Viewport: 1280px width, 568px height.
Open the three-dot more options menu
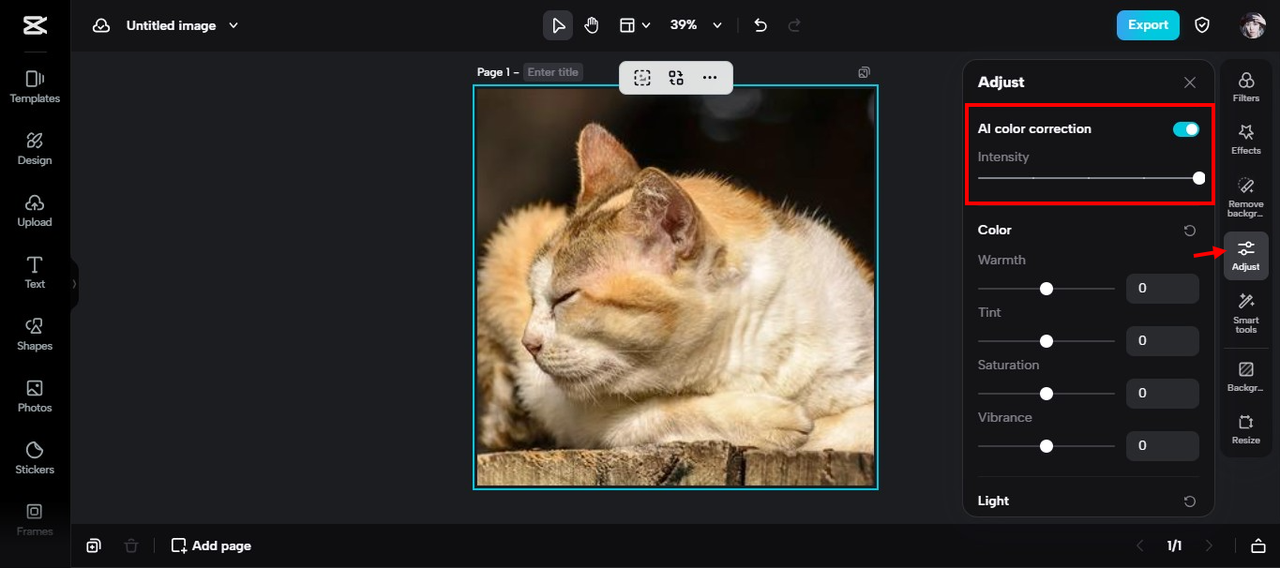pyautogui.click(x=710, y=78)
